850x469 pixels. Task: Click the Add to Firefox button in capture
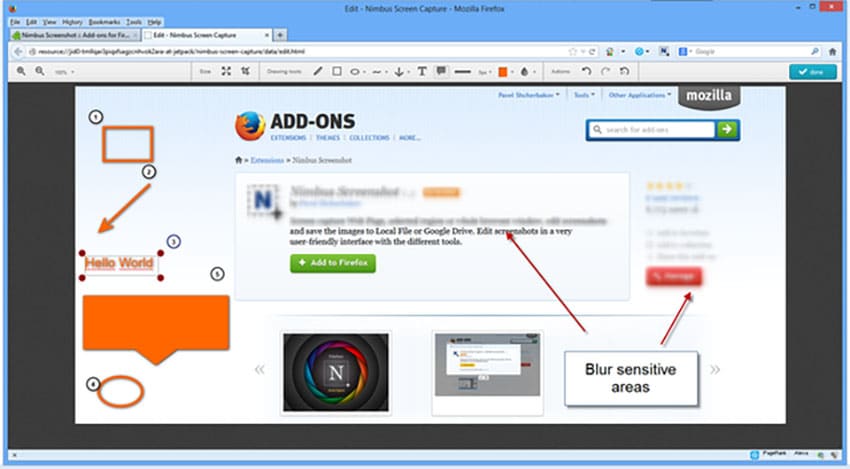point(333,263)
